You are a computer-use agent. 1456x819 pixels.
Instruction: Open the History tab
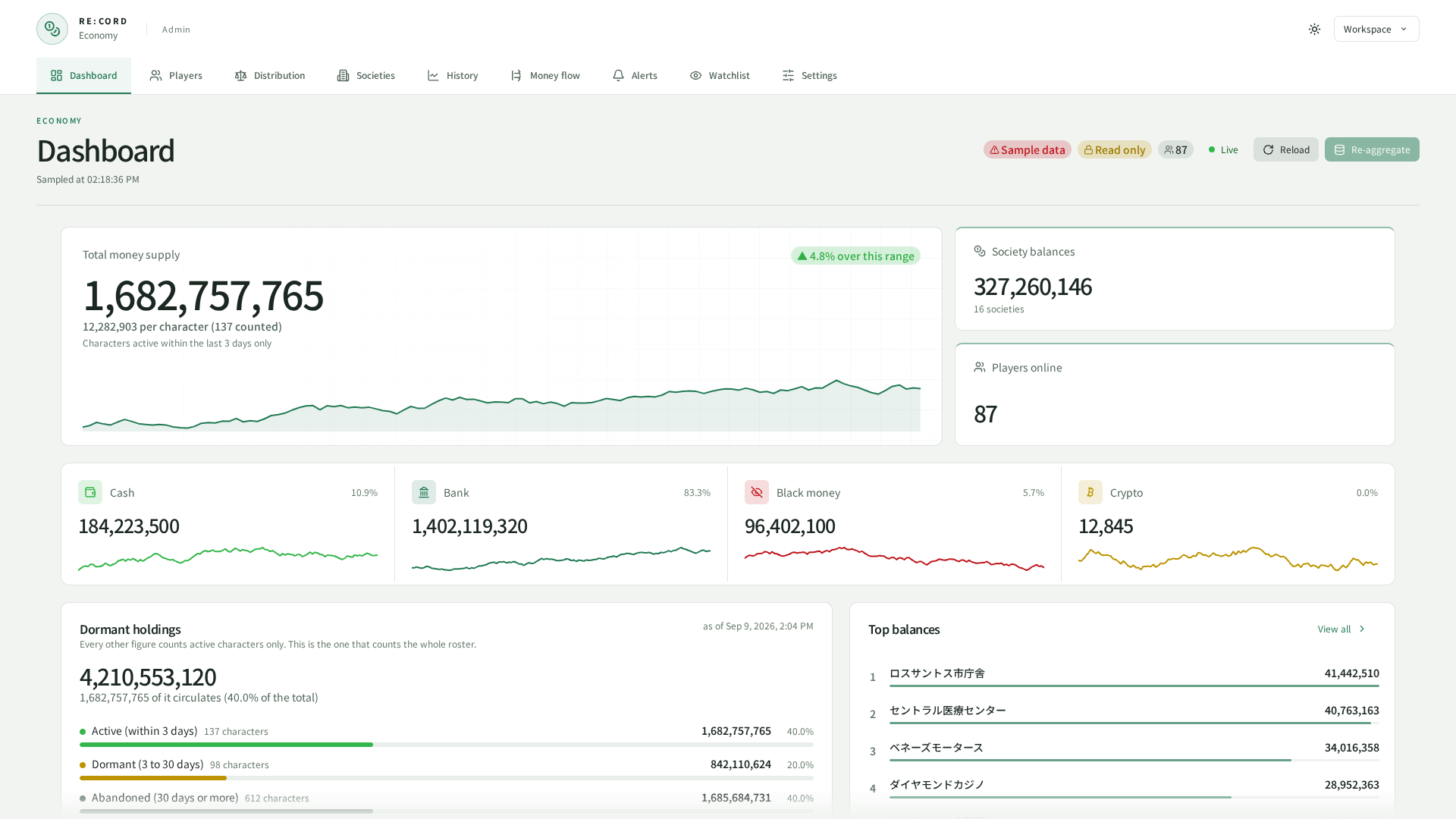pyautogui.click(x=453, y=75)
